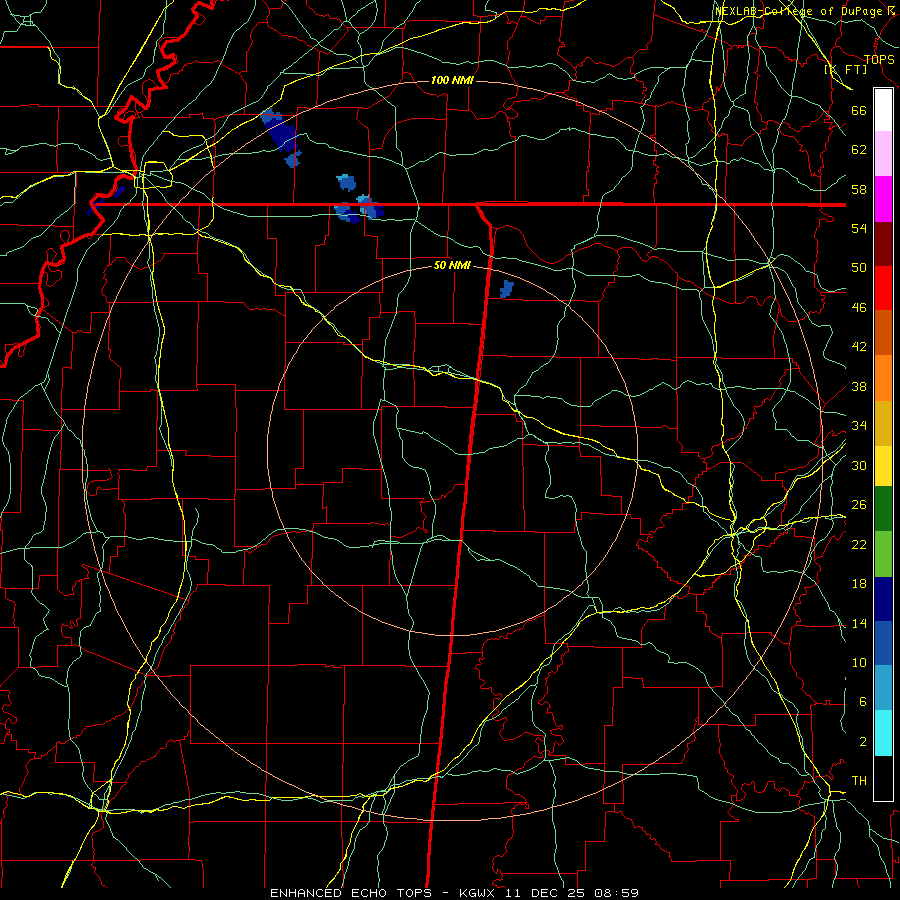
Task: Click the 100 NMI range ring label
Action: (x=452, y=80)
